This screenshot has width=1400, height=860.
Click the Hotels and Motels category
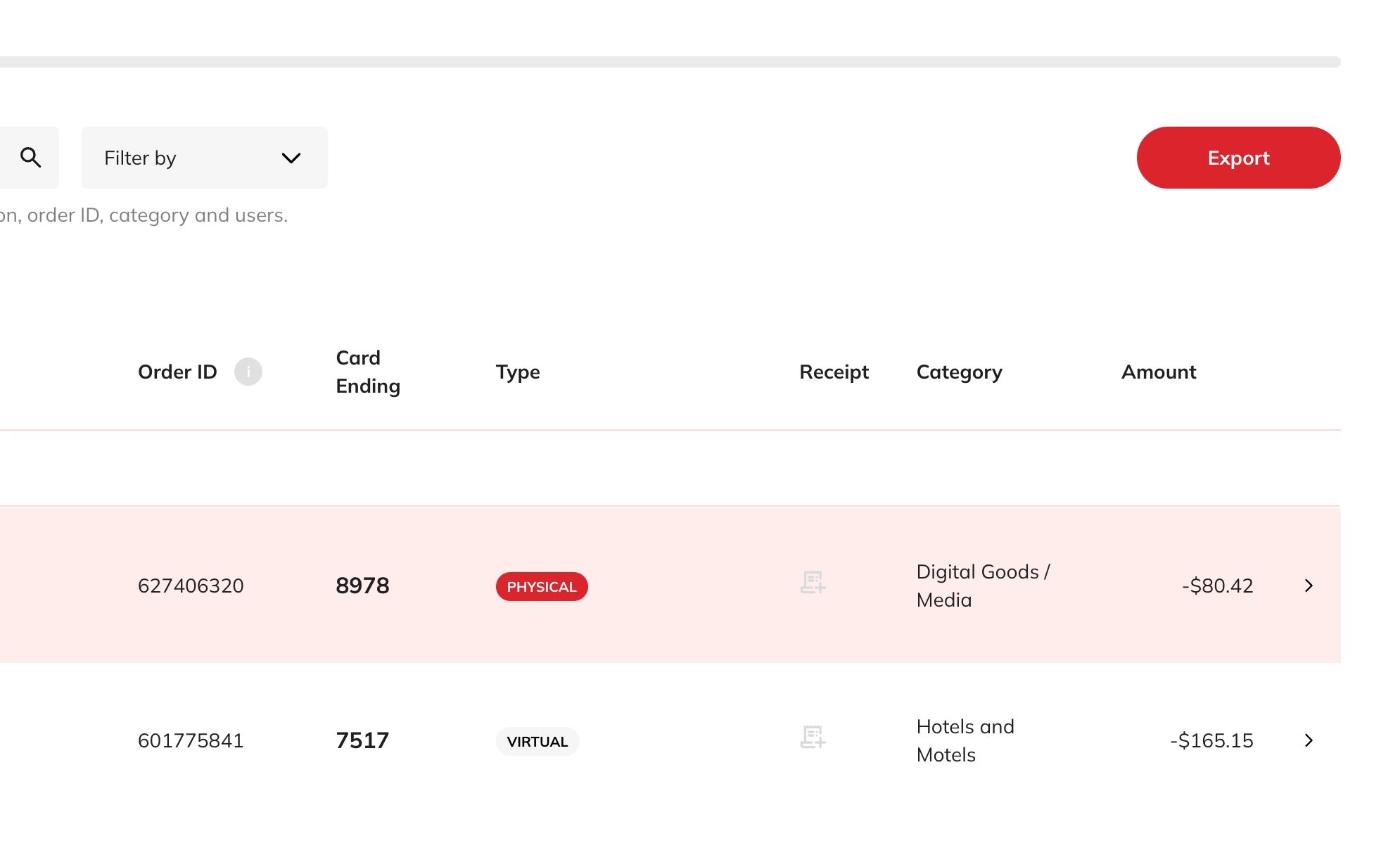point(965,740)
